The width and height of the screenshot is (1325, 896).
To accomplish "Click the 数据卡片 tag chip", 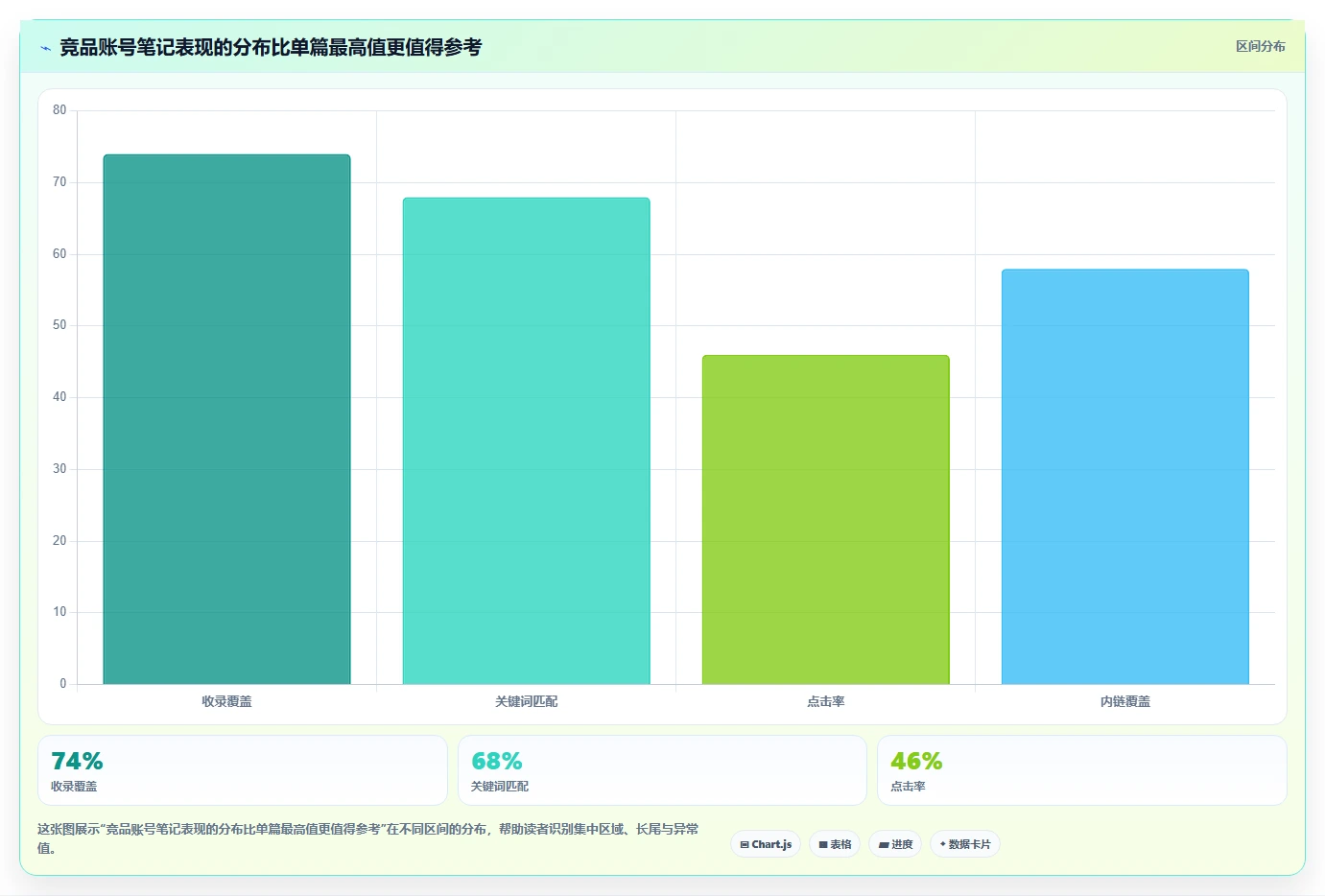I will (965, 844).
